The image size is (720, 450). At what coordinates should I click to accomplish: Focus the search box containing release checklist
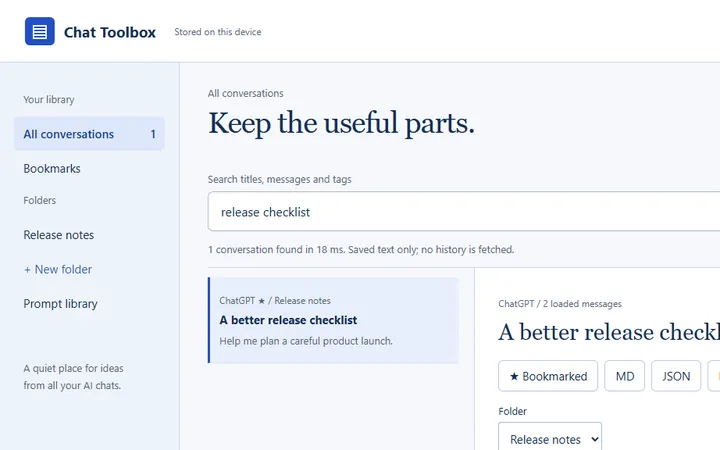464,212
